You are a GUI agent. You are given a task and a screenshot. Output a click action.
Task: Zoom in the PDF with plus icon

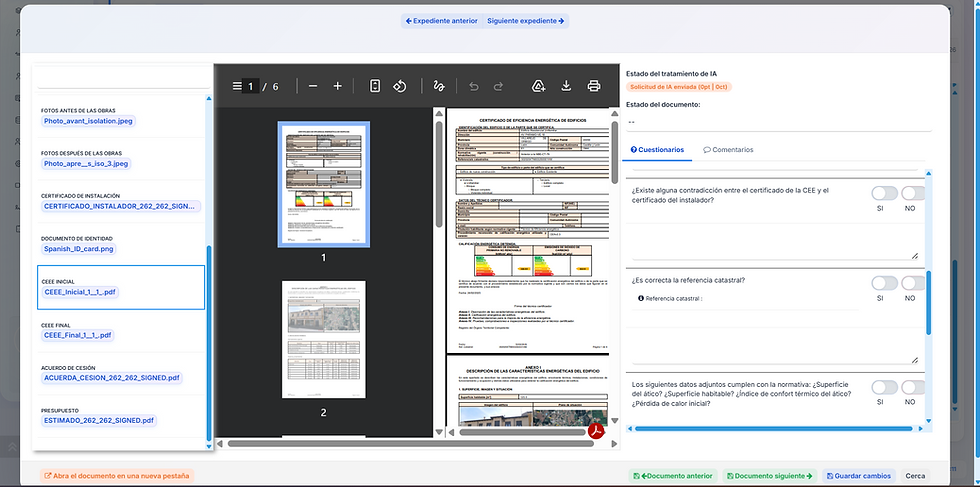point(338,86)
